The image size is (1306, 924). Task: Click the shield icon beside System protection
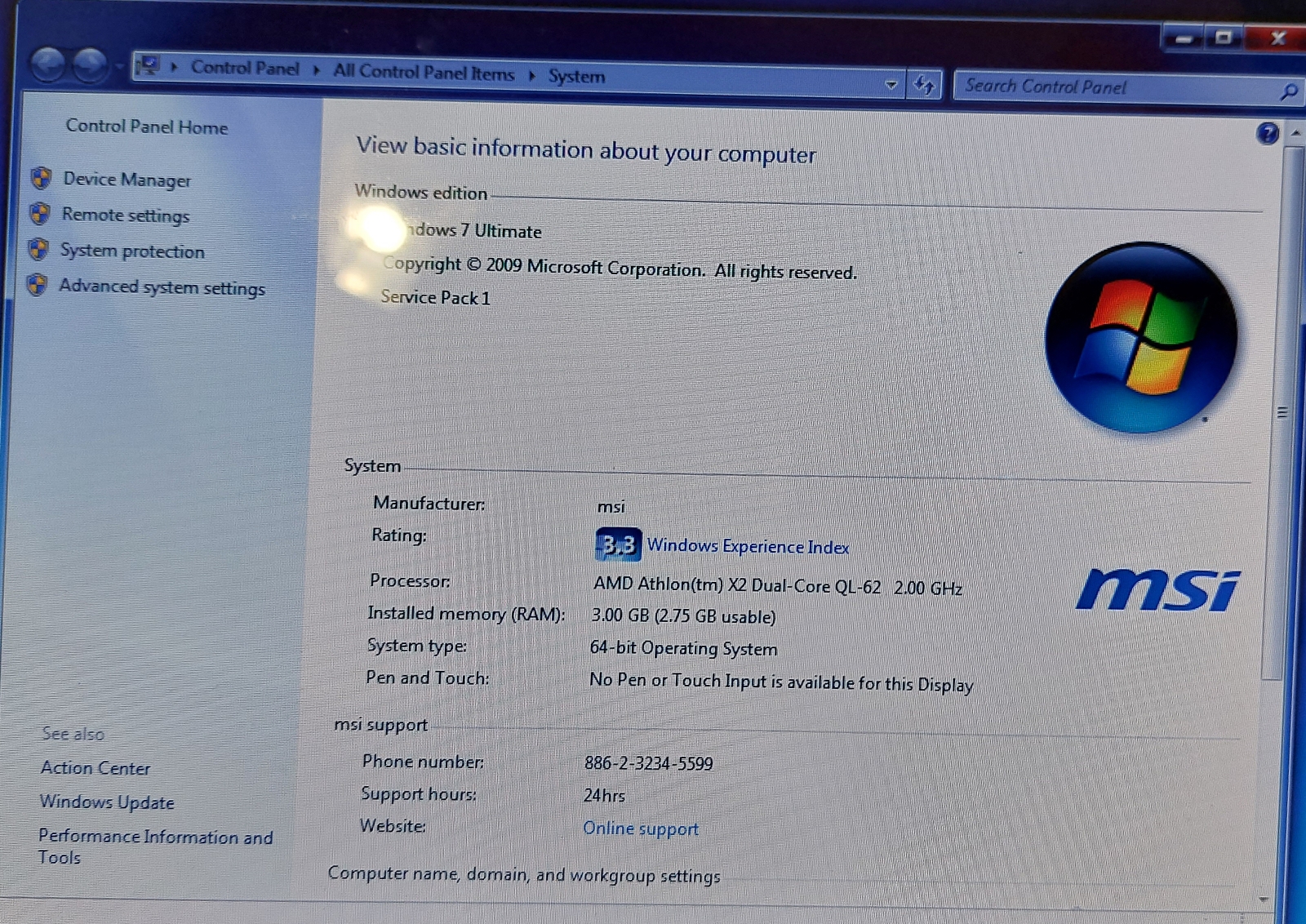coord(38,248)
